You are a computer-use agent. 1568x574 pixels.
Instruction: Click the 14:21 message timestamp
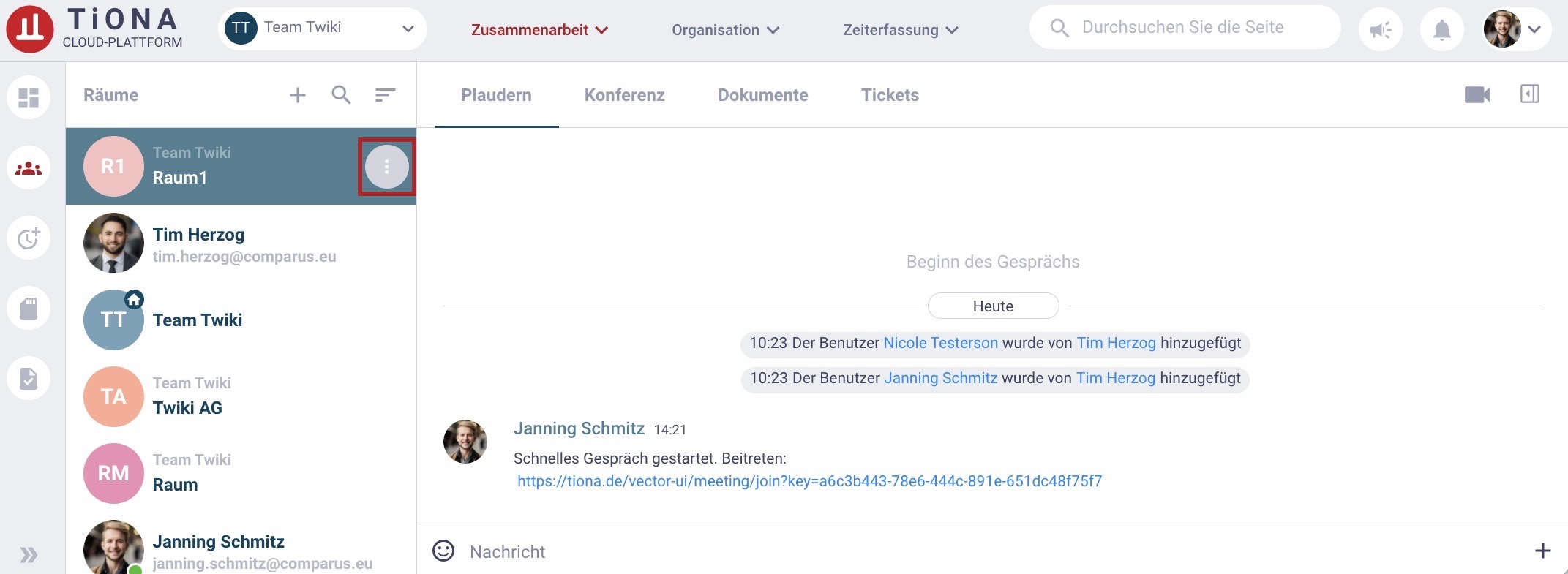click(x=669, y=430)
